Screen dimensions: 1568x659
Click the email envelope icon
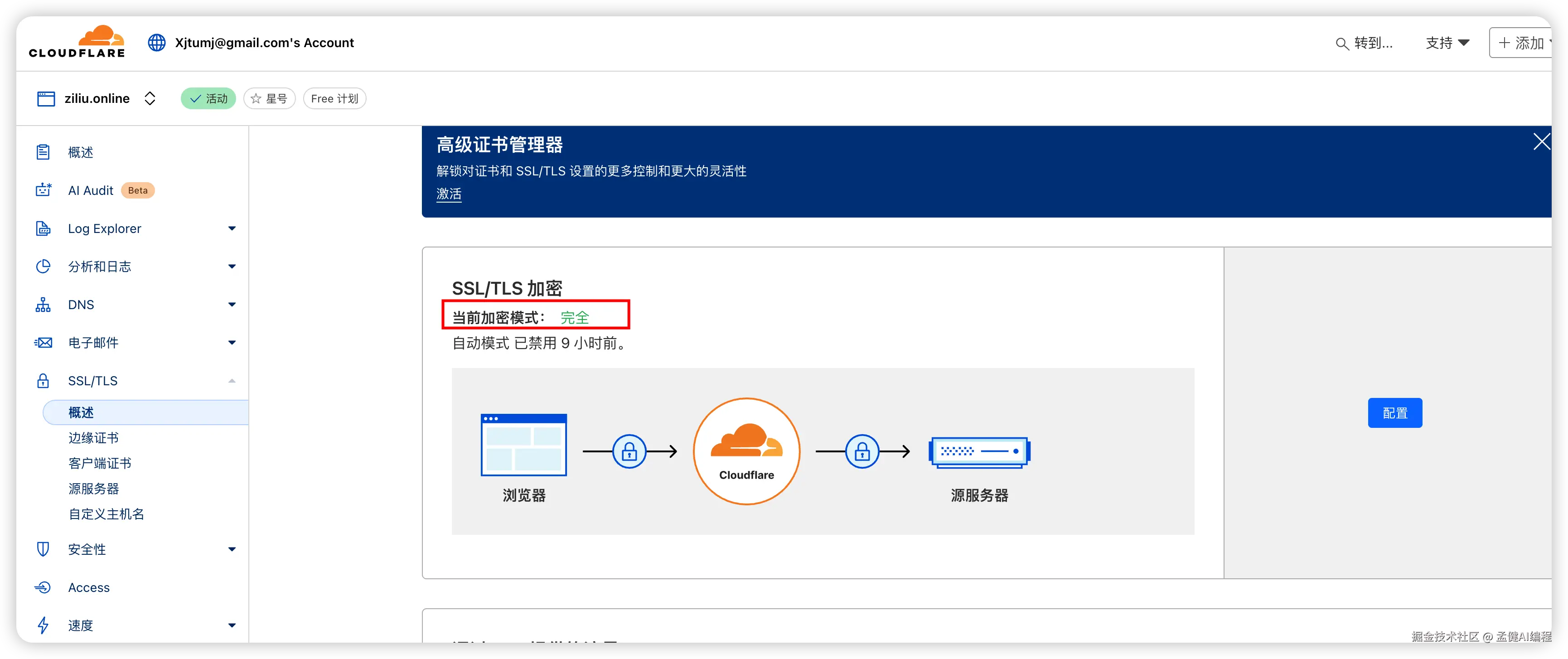coord(43,343)
